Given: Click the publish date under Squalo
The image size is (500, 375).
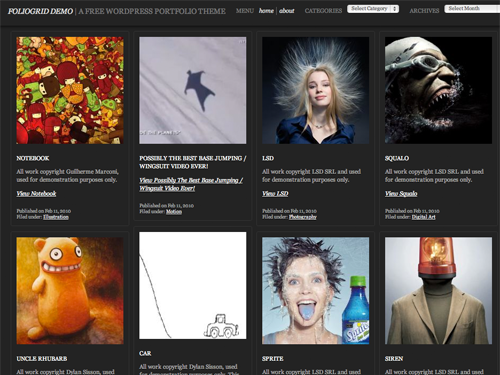Looking at the screenshot, I should pyautogui.click(x=412, y=211).
